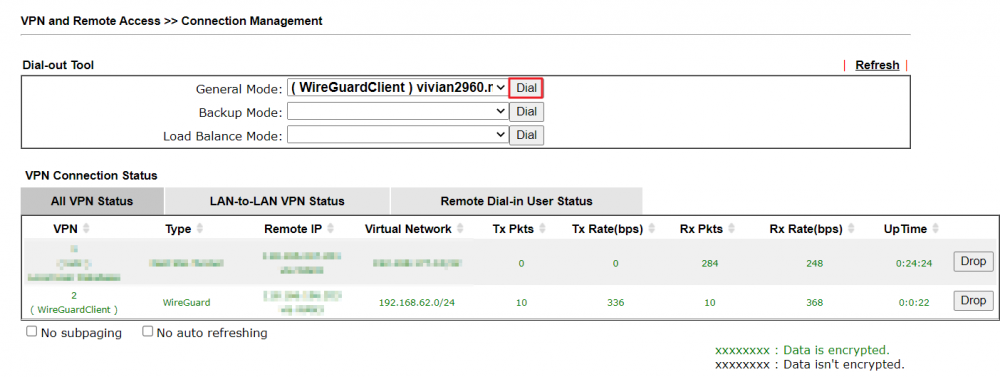This screenshot has width=1000, height=377.
Task: Click the VPN Connection Status heading
Action: pyautogui.click(x=91, y=175)
